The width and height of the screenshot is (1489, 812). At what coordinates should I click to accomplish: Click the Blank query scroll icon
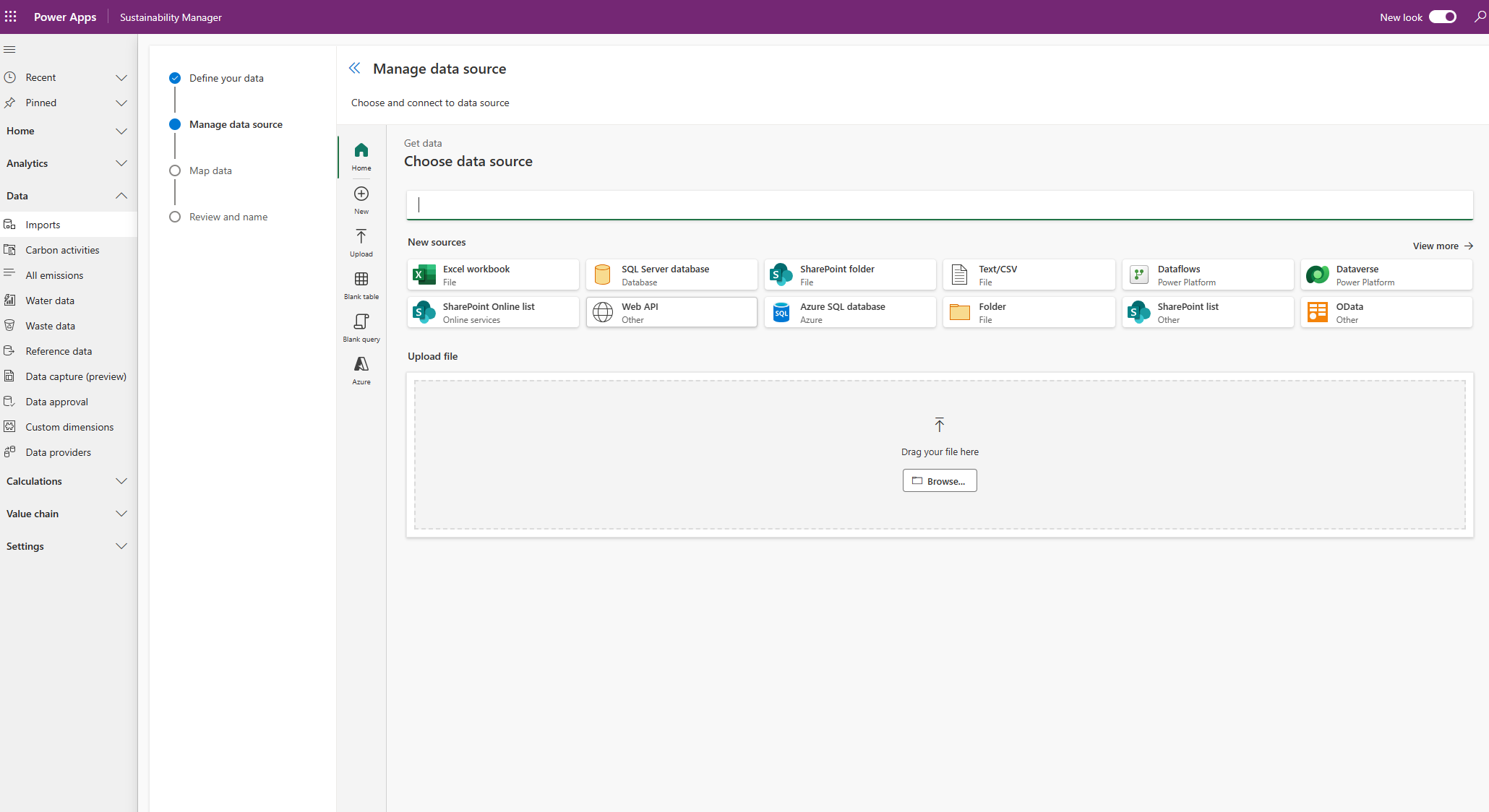pos(361,321)
